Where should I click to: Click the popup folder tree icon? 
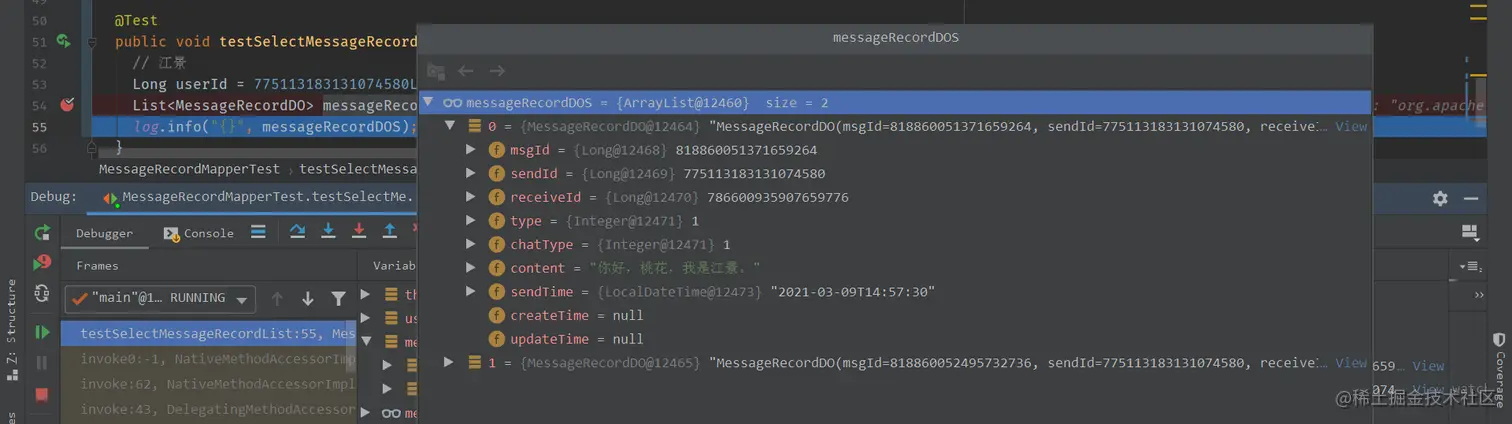click(435, 71)
